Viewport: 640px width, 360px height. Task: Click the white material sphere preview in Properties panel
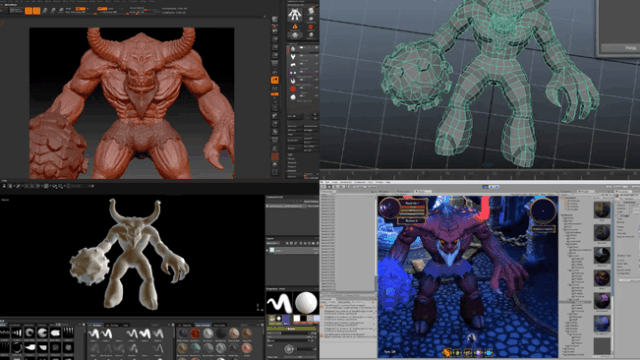(x=306, y=303)
